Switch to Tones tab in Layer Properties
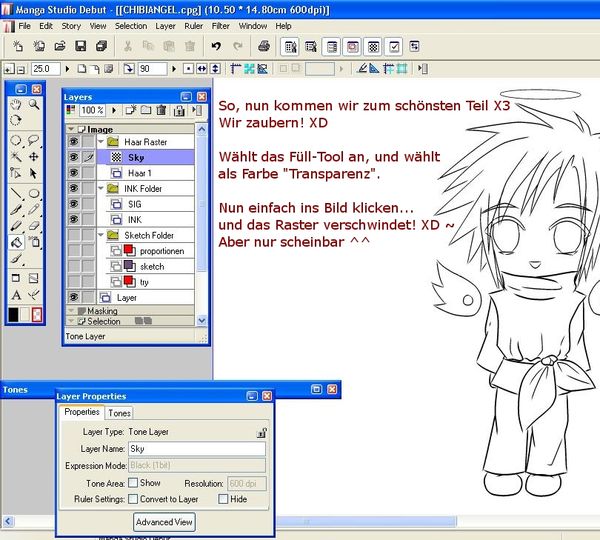This screenshot has height=540, width=600. (119, 413)
